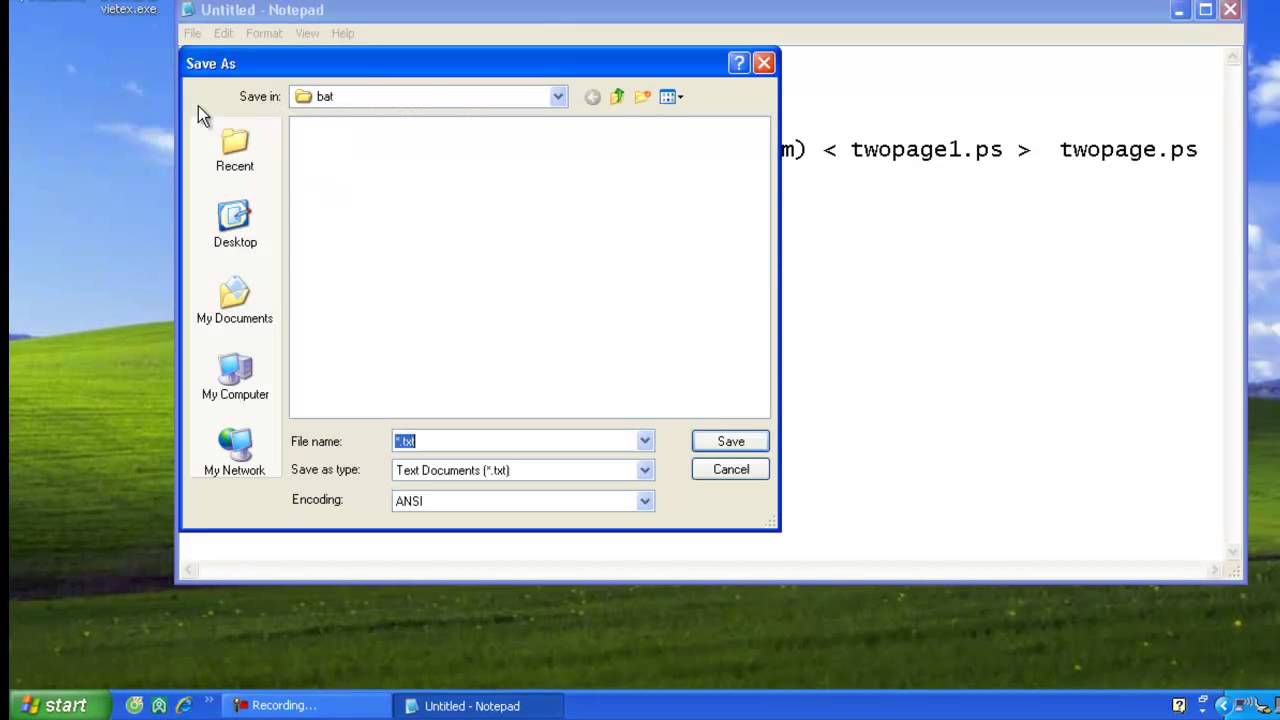Browse My Computer from the places bar
Image resolution: width=1280 pixels, height=720 pixels.
tap(235, 378)
